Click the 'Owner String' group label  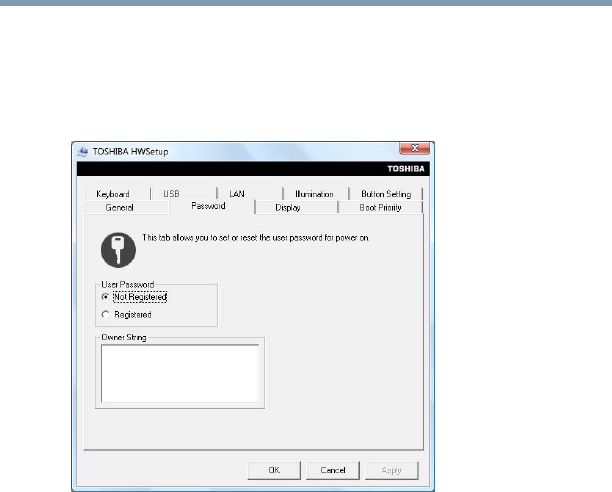click(x=124, y=337)
